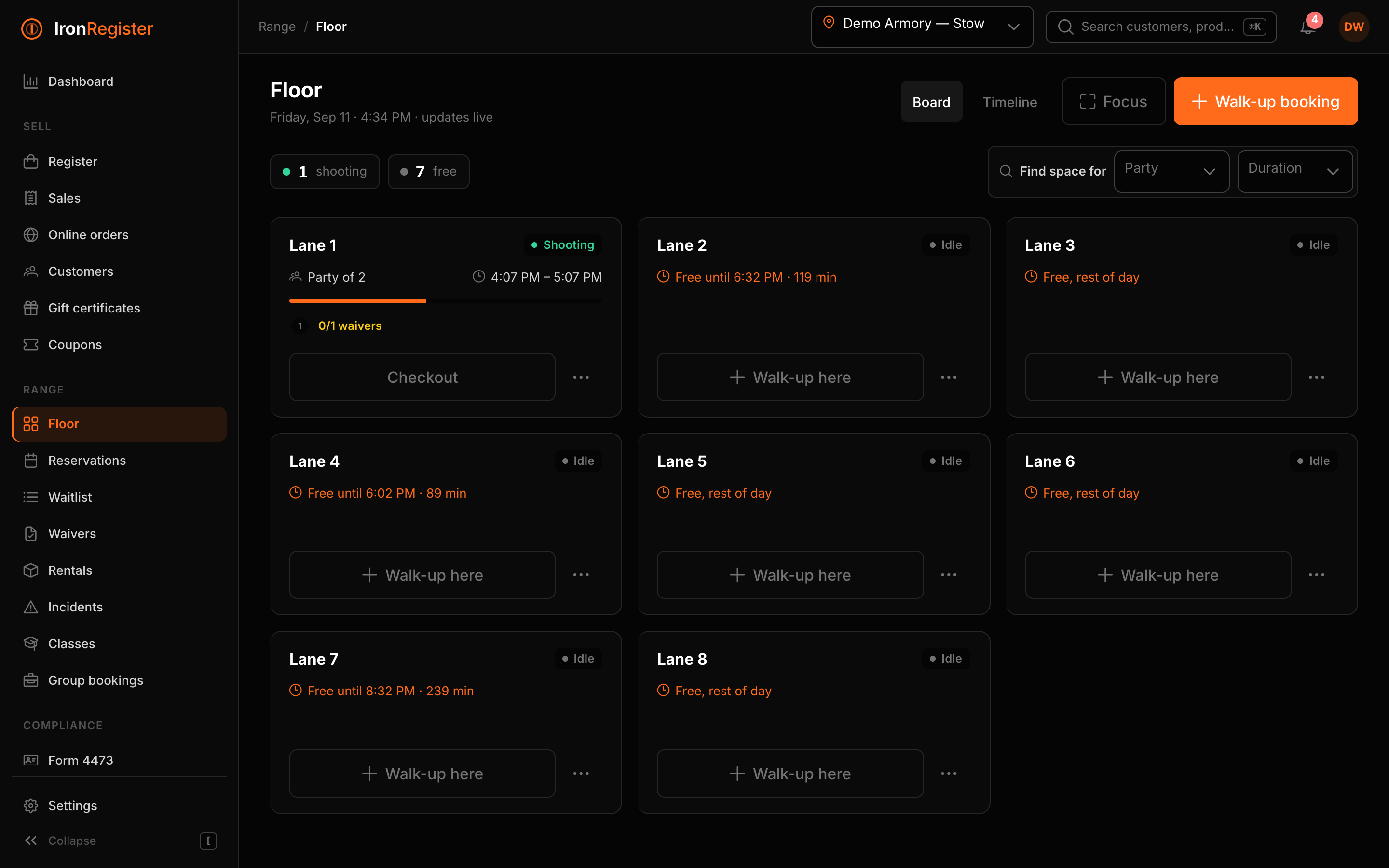1389x868 pixels.
Task: Click the Dashboard chart icon
Action: coord(31,81)
